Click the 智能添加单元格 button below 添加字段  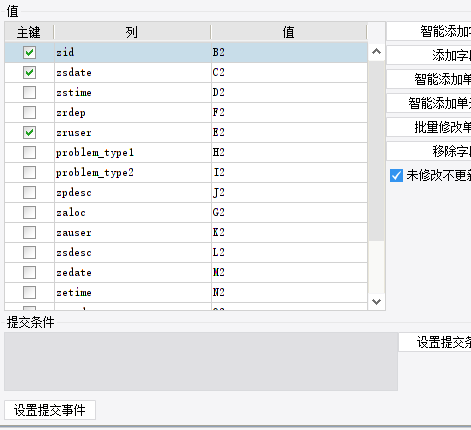click(429, 79)
